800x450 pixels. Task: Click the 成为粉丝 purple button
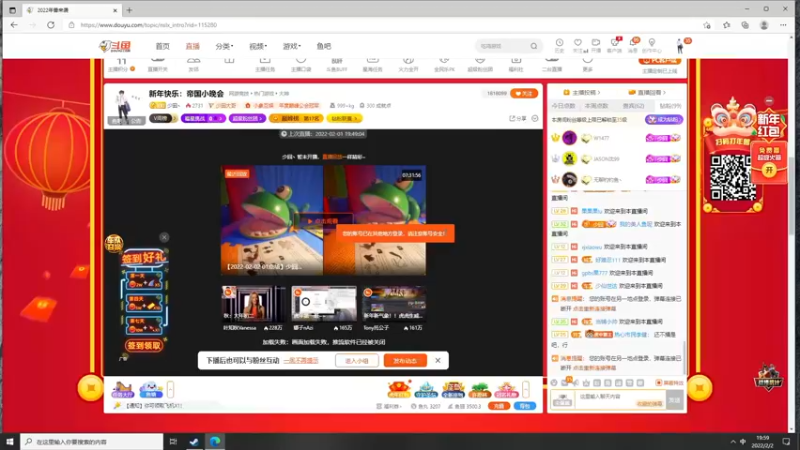664,119
